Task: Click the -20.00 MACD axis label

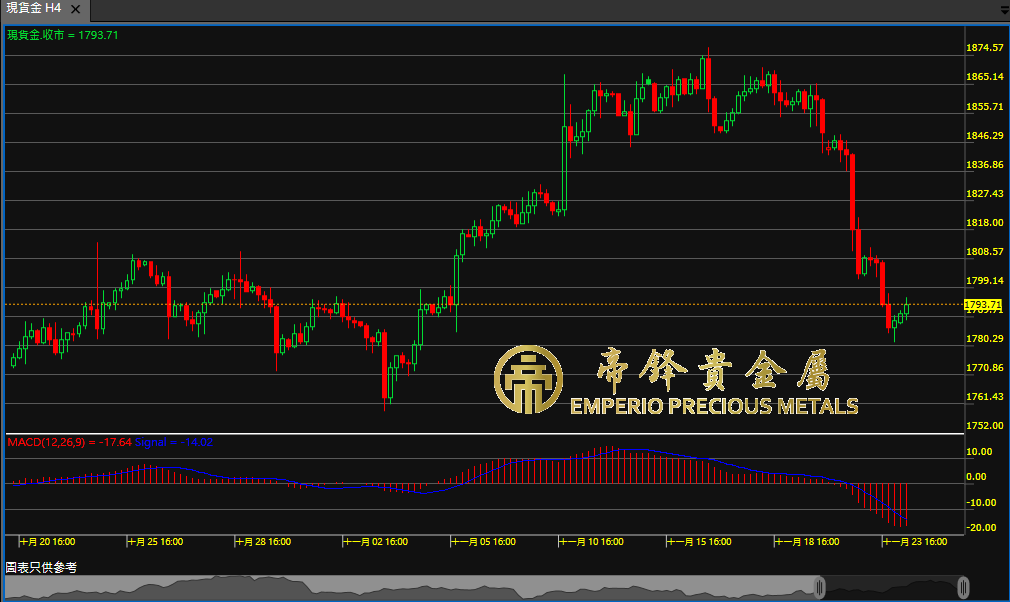Action: [x=981, y=527]
